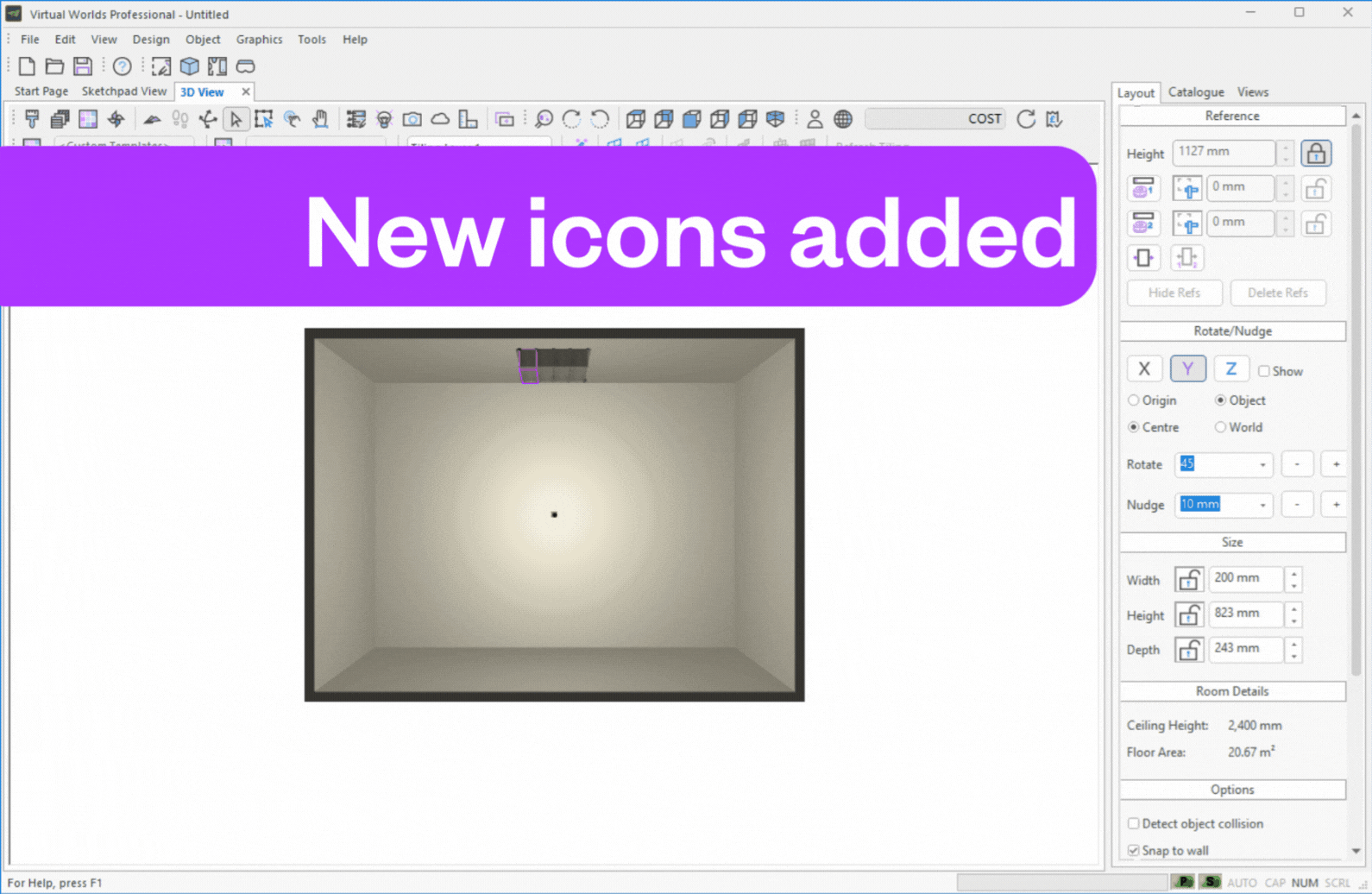
Task: Click the VR headset icon
Action: (246, 66)
